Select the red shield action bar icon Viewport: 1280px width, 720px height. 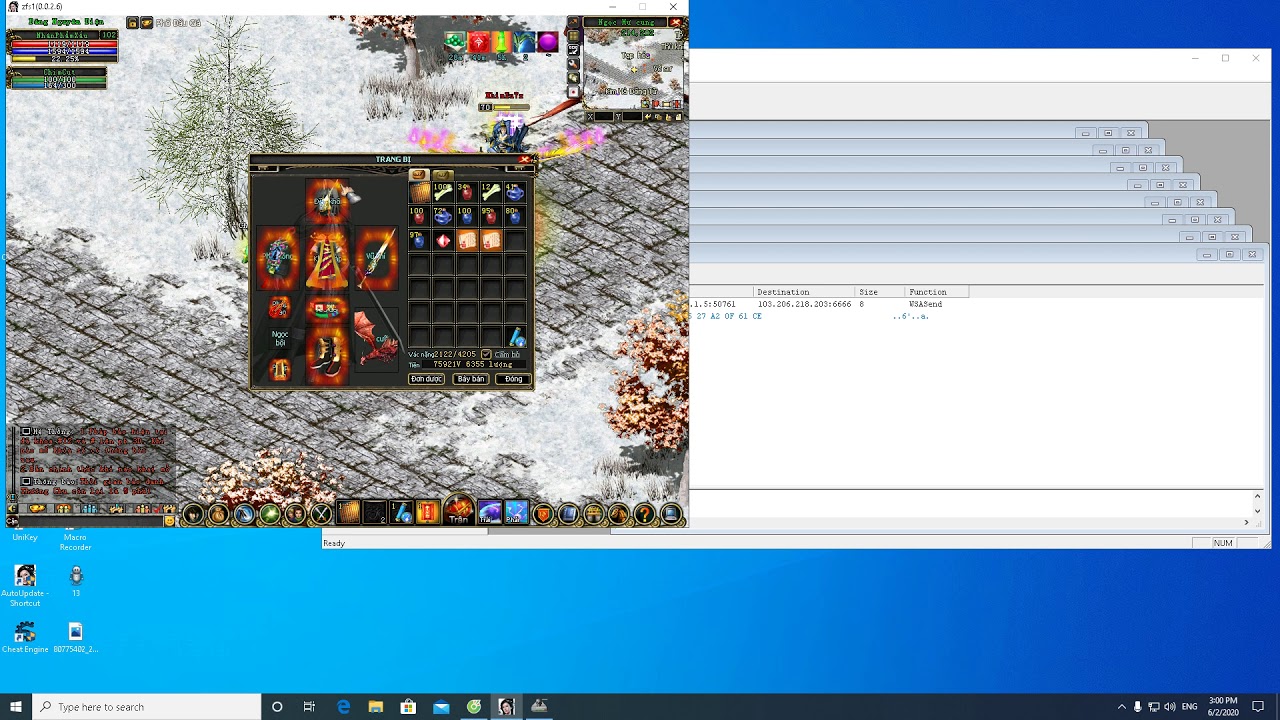tap(543, 514)
